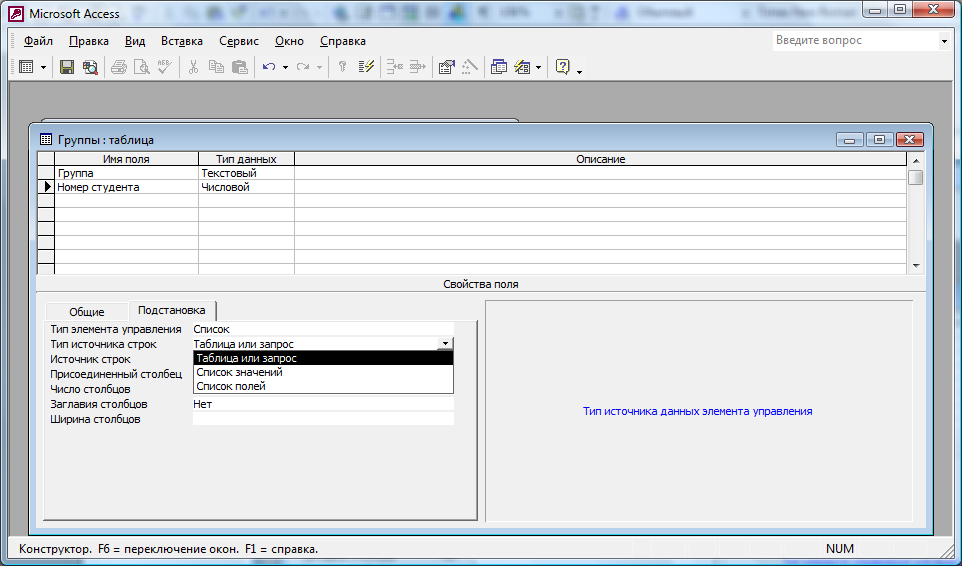Minimize the Группы : таблица window
Viewport: 962px width, 566px height.
coord(850,140)
